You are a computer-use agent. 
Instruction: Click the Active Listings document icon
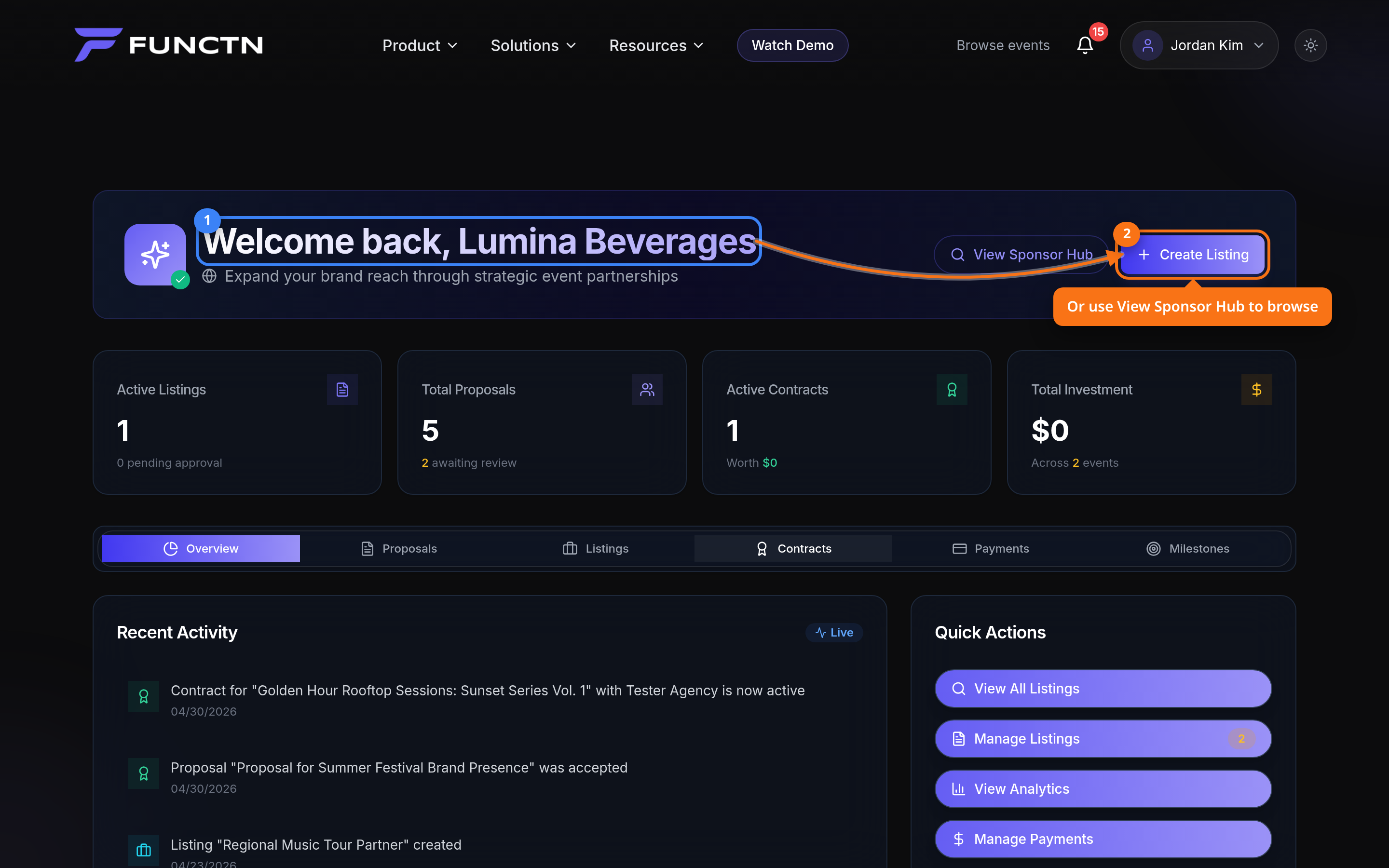[x=342, y=390]
